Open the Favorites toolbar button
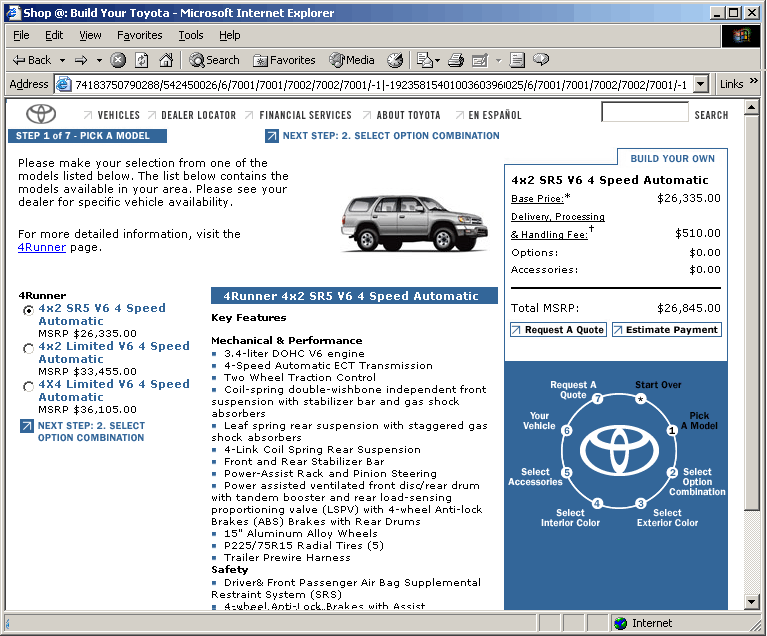Screen dimensions: 767x636 [x=284, y=60]
